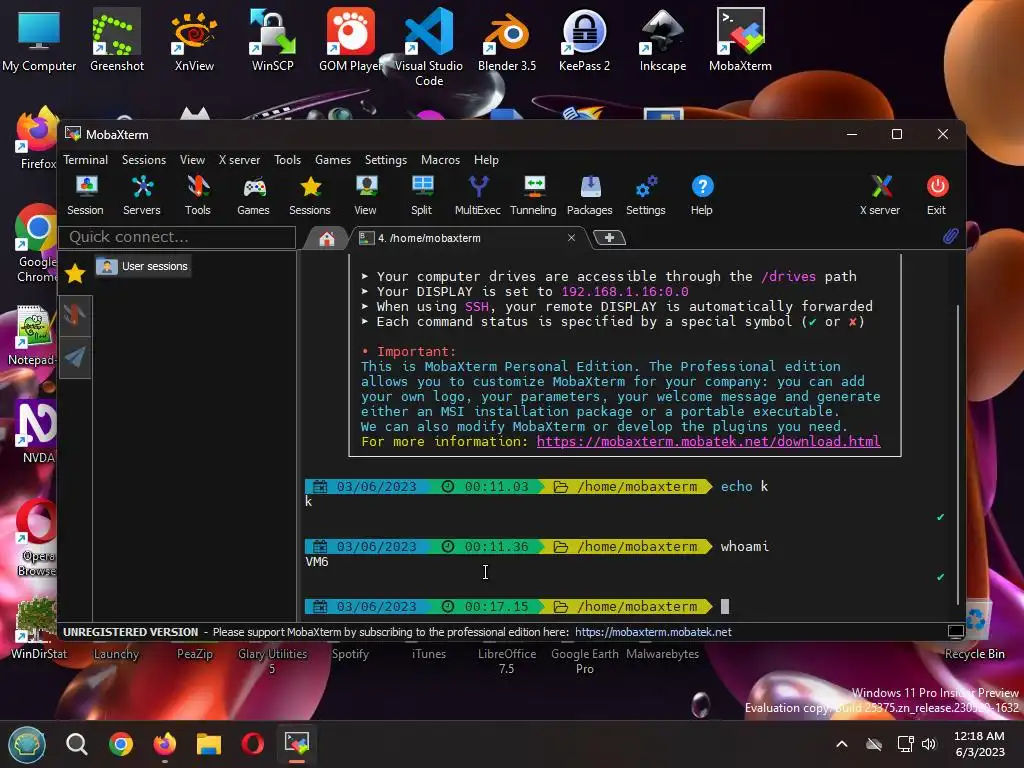Open the Settings gears toolbar icon

646,195
